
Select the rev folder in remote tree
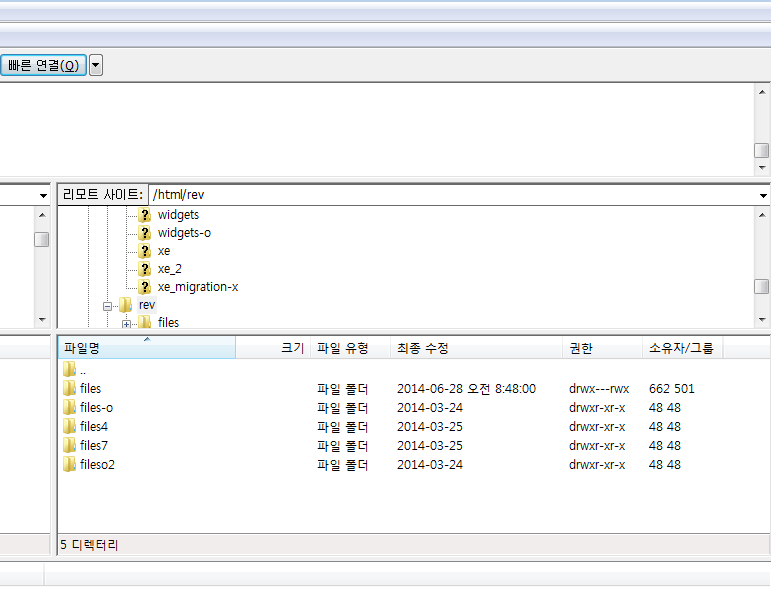(x=147, y=305)
